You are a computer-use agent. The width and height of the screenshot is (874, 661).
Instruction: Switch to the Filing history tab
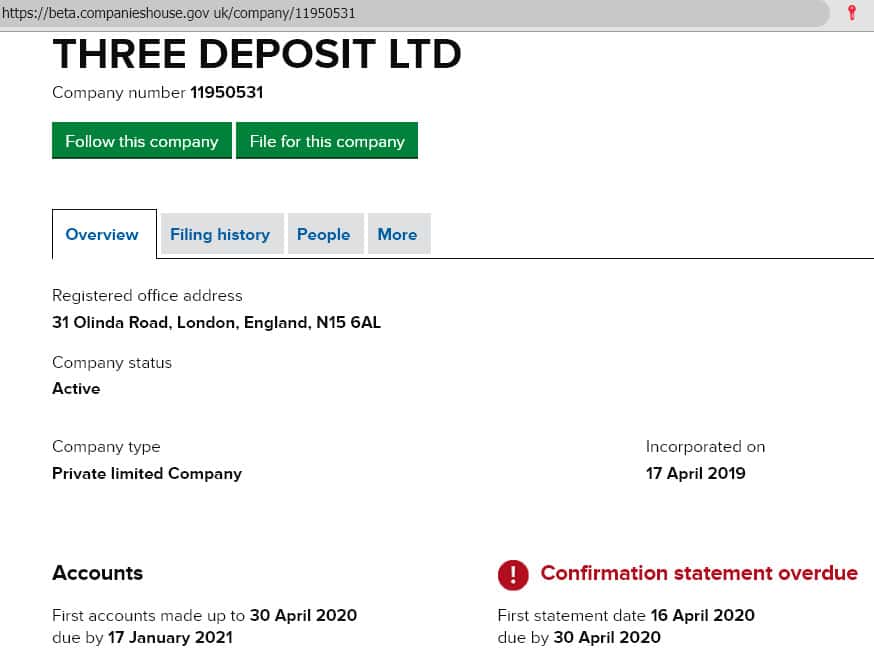[x=220, y=234]
